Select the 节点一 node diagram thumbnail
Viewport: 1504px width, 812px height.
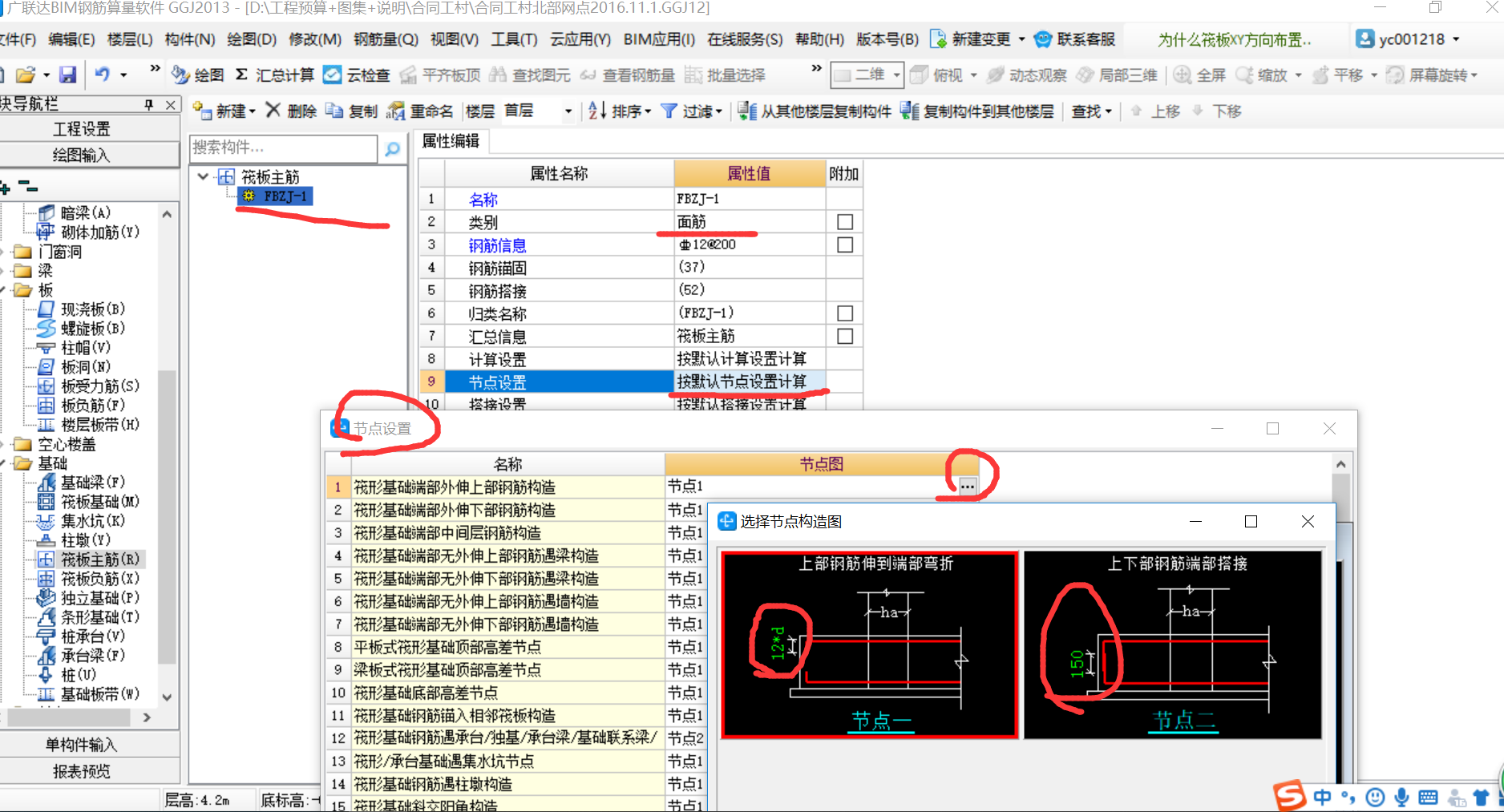870,644
